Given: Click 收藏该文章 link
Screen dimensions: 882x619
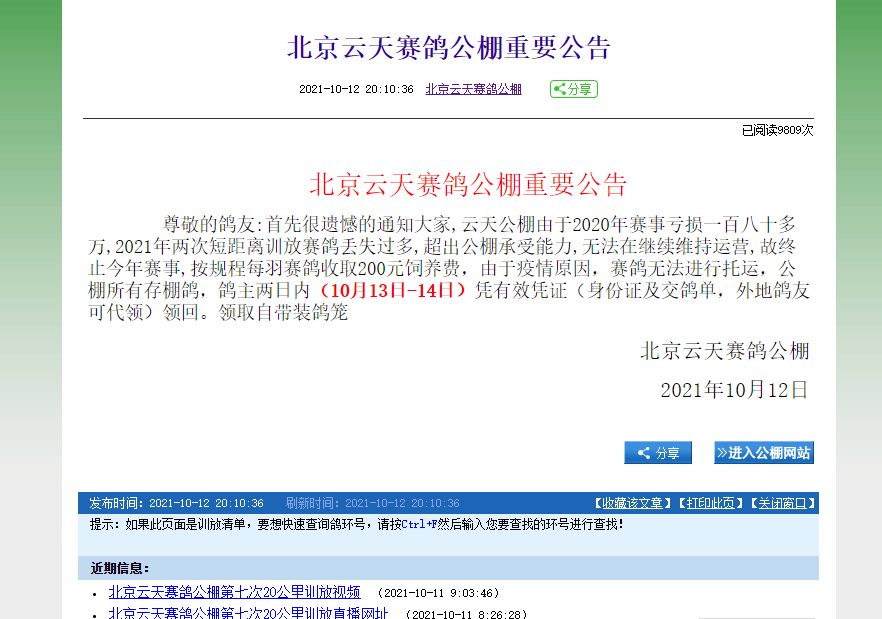Looking at the screenshot, I should pos(632,503).
